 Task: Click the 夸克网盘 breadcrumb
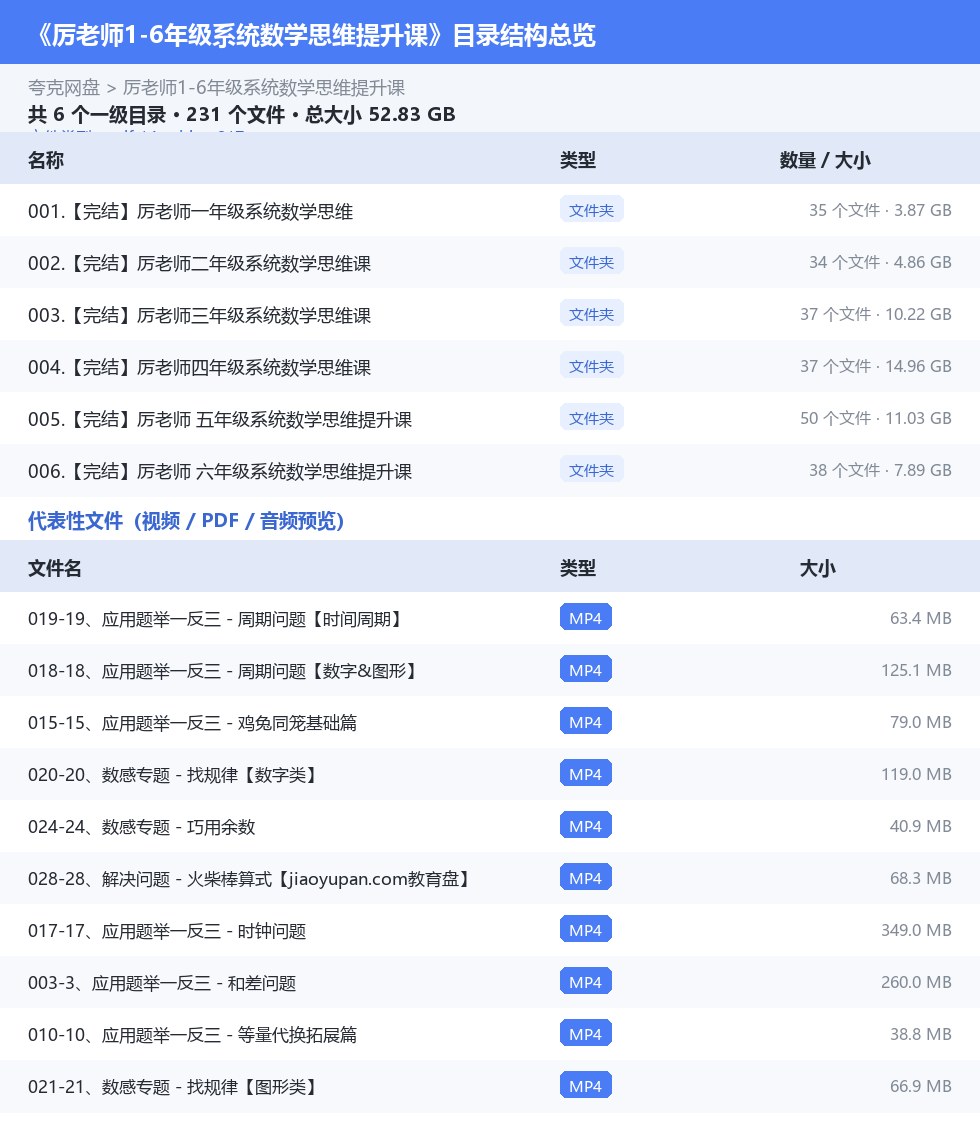coord(63,88)
